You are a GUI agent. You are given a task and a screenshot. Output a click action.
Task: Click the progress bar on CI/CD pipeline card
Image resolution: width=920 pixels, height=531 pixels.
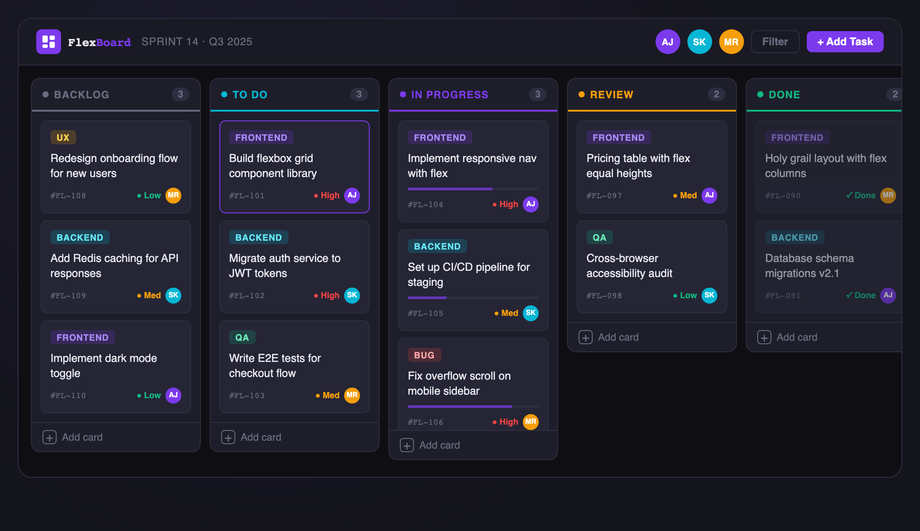click(473, 297)
